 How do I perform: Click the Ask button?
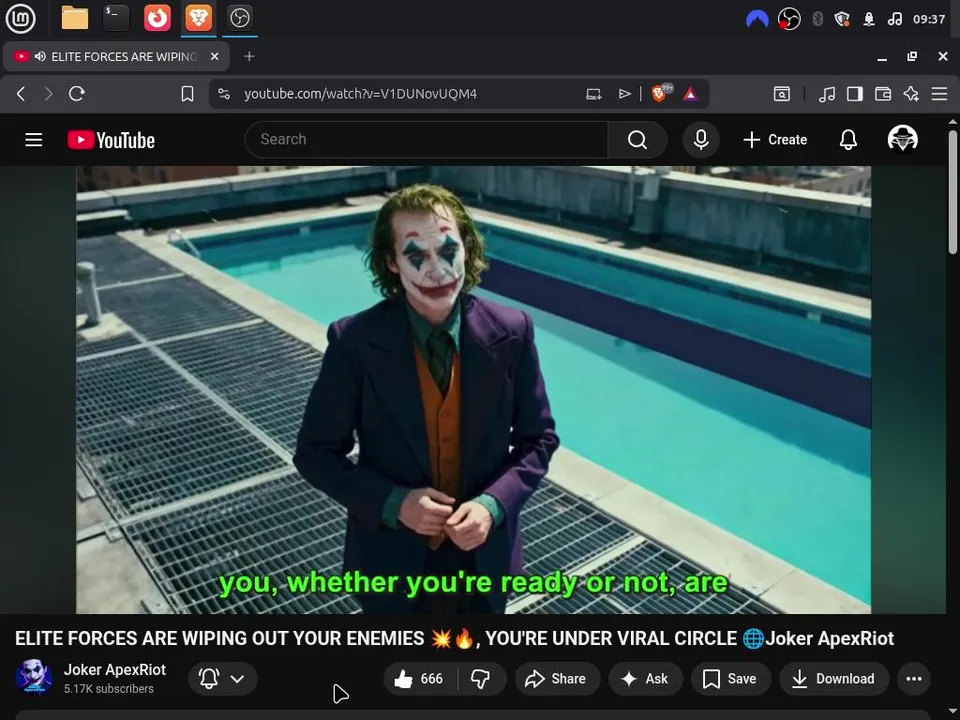[645, 678]
